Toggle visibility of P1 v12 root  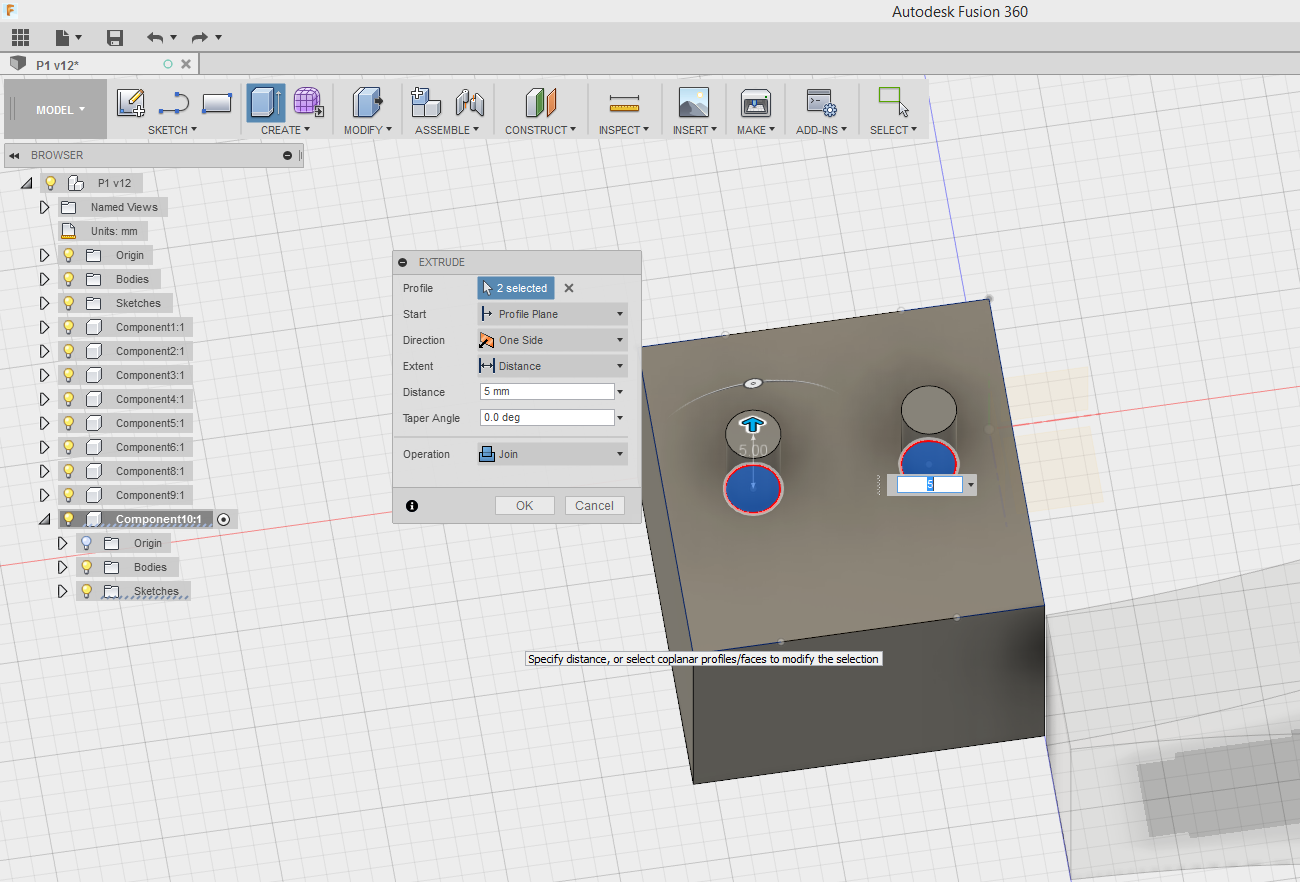tap(51, 183)
